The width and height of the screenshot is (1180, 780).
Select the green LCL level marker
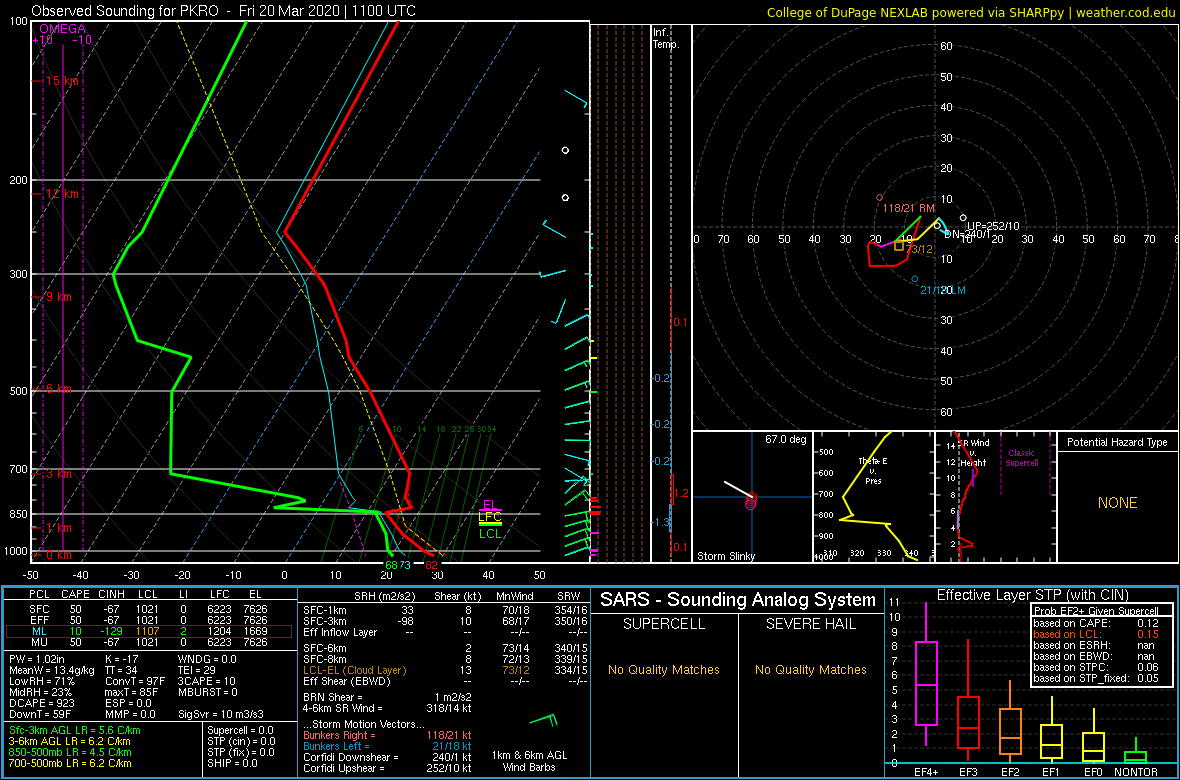(490, 533)
